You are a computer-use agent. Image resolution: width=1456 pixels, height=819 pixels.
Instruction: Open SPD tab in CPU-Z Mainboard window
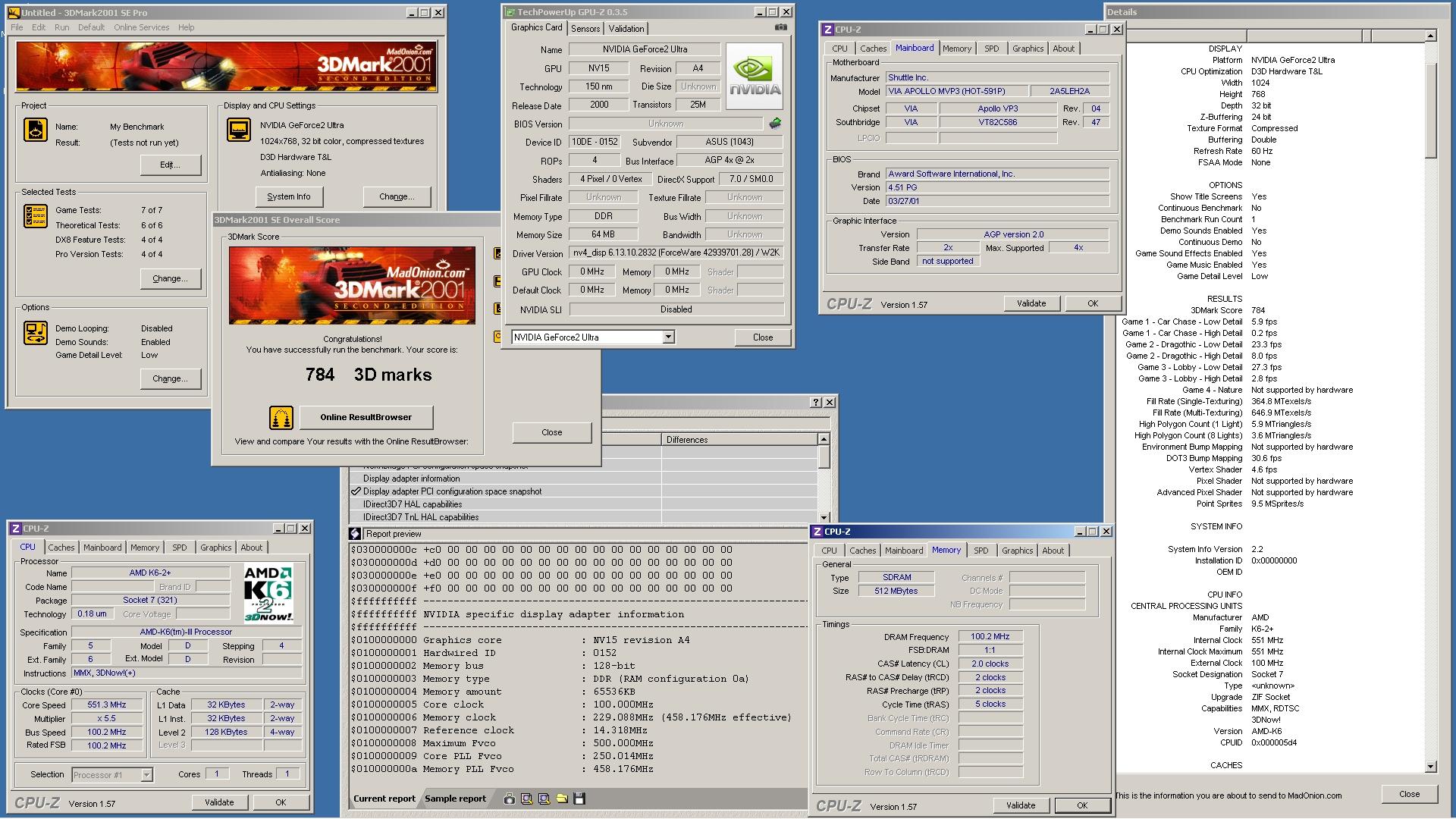click(x=992, y=49)
